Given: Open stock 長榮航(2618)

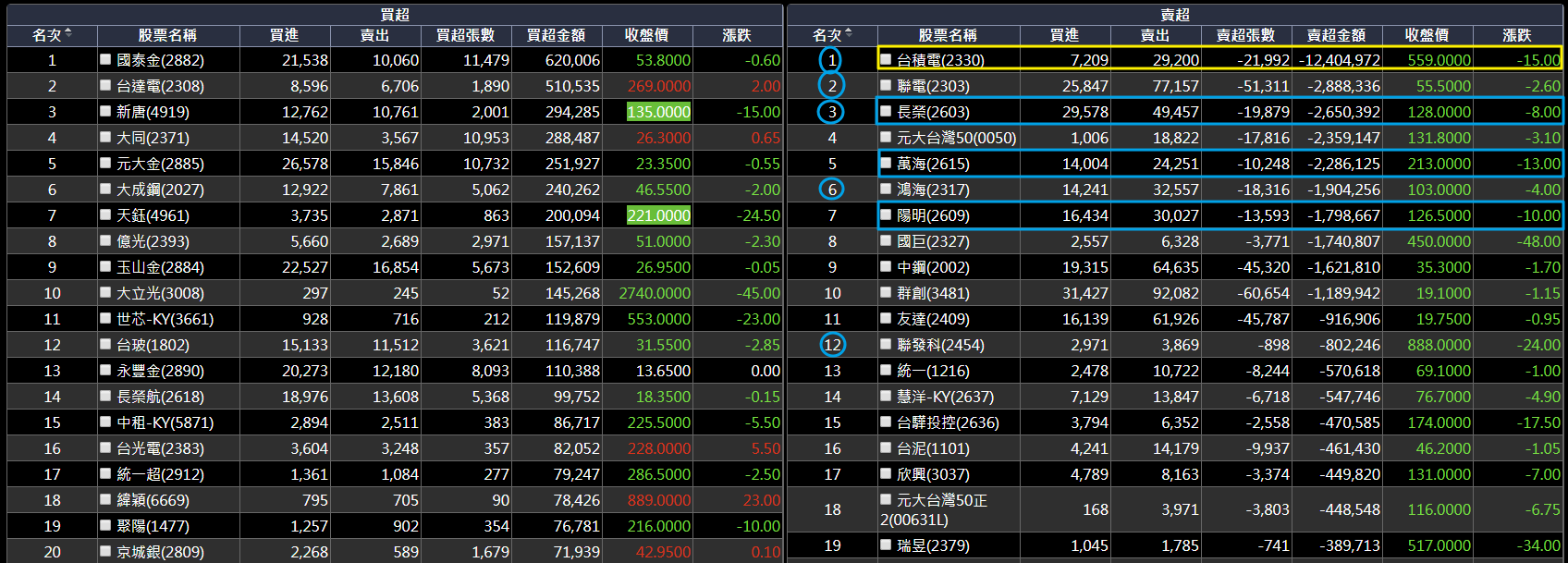Looking at the screenshot, I should click(160, 397).
